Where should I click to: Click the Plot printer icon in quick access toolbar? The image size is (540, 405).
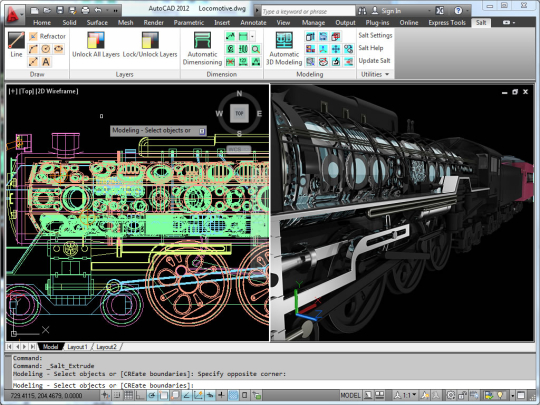[x=85, y=10]
